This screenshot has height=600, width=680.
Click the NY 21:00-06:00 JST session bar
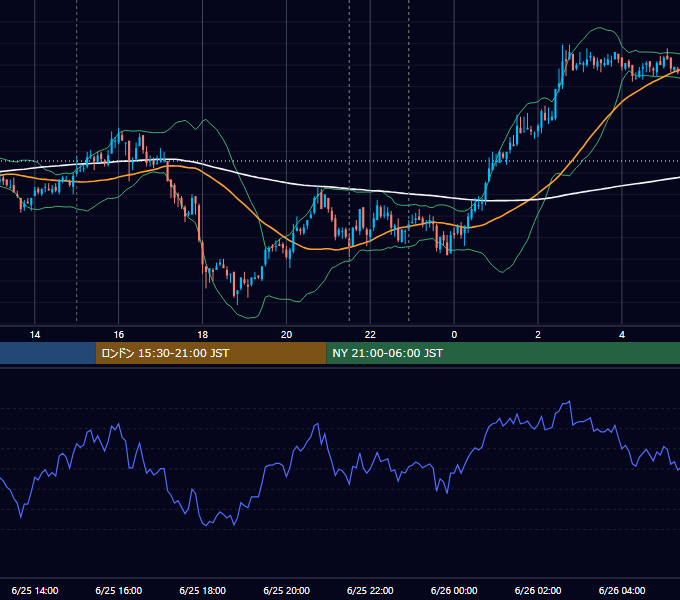(503, 353)
